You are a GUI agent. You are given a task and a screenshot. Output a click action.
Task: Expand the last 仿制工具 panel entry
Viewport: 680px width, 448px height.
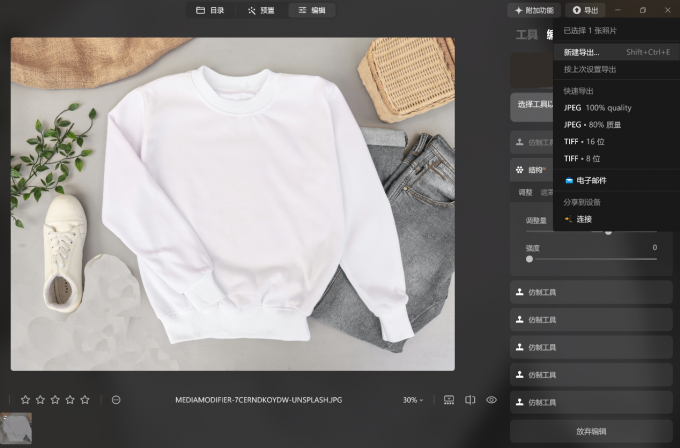(x=590, y=402)
